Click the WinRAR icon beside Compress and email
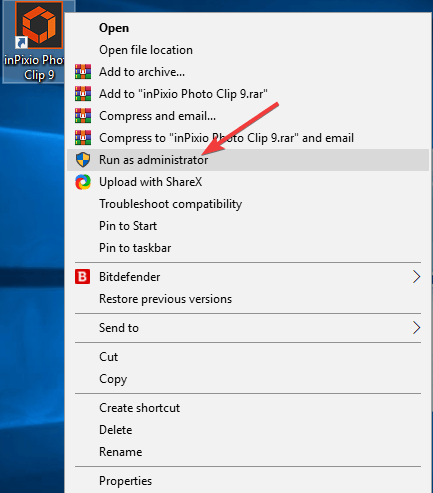This screenshot has width=433, height=493. (83, 116)
